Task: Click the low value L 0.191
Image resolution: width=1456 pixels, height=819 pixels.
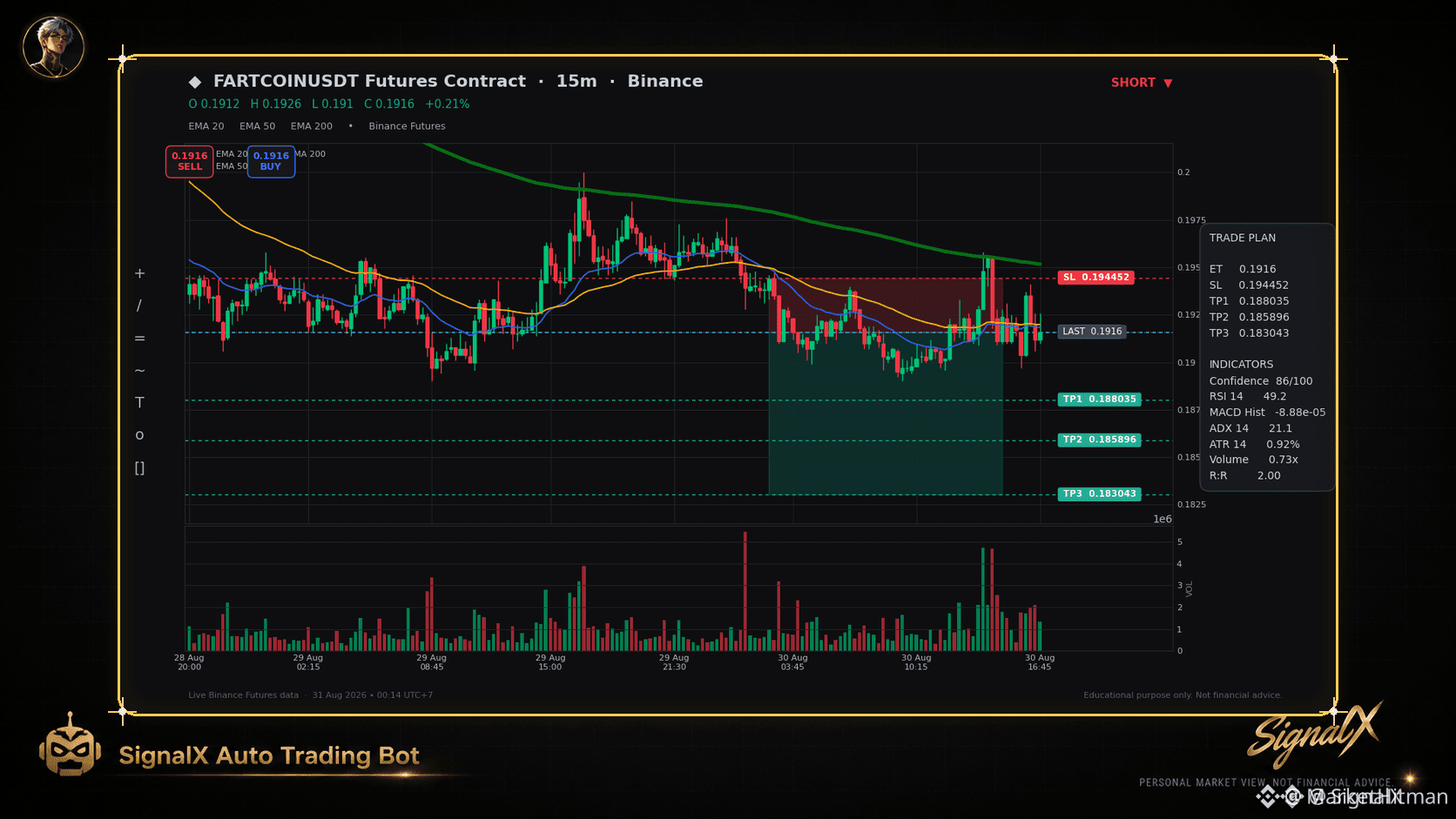Action: pyautogui.click(x=333, y=104)
